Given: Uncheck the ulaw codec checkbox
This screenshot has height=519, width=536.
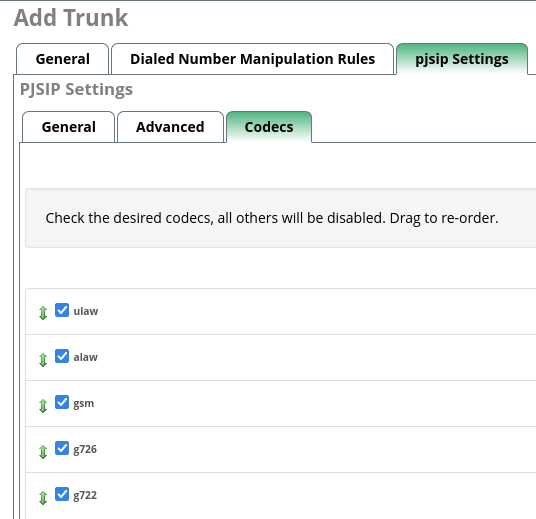Looking at the screenshot, I should tap(62, 310).
